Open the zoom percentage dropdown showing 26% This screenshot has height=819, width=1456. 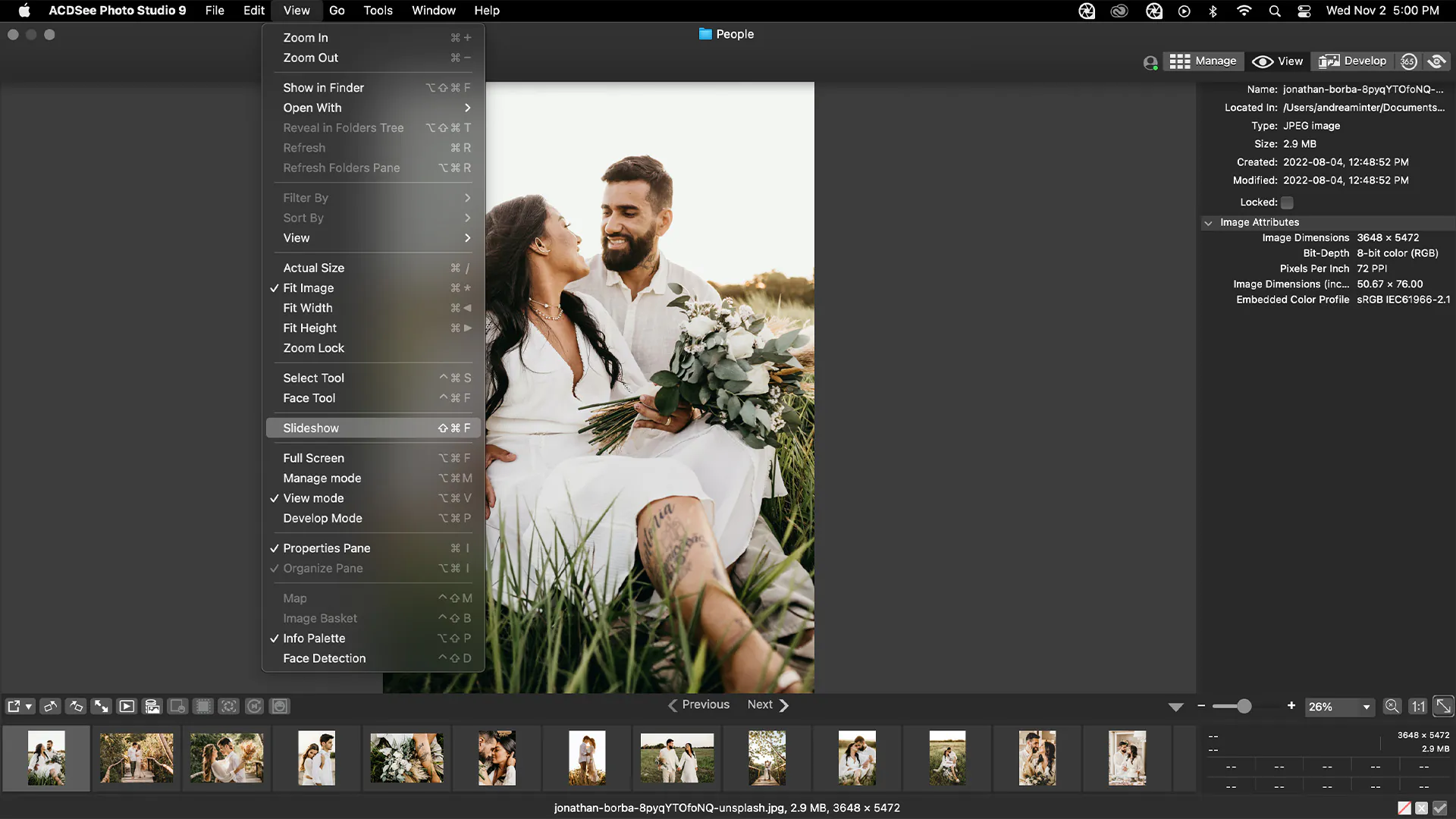click(1338, 707)
